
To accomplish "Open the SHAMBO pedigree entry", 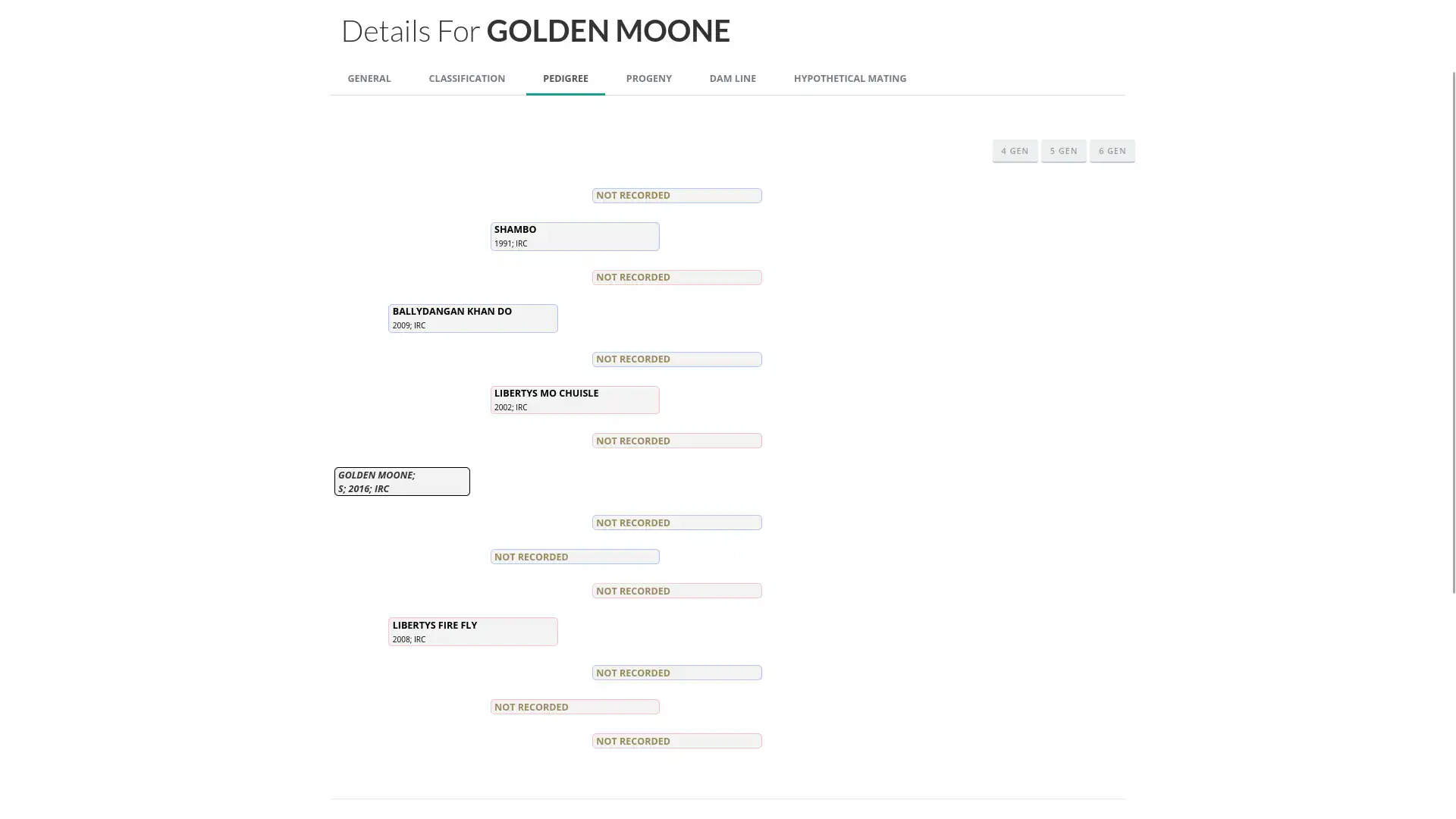I will [x=574, y=236].
